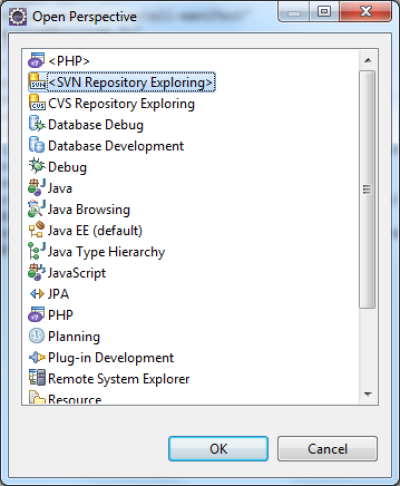The width and height of the screenshot is (400, 486).
Task: Select the Java perspective
Action: coord(50,188)
